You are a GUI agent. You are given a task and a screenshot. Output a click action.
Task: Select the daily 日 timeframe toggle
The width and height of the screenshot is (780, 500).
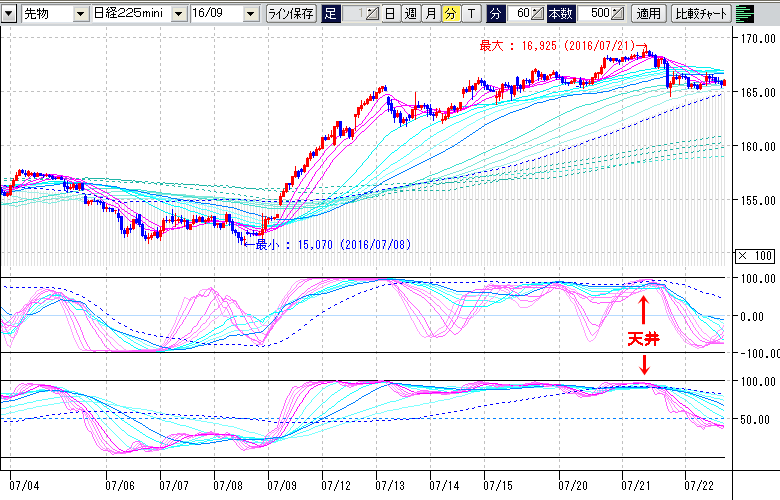point(390,15)
